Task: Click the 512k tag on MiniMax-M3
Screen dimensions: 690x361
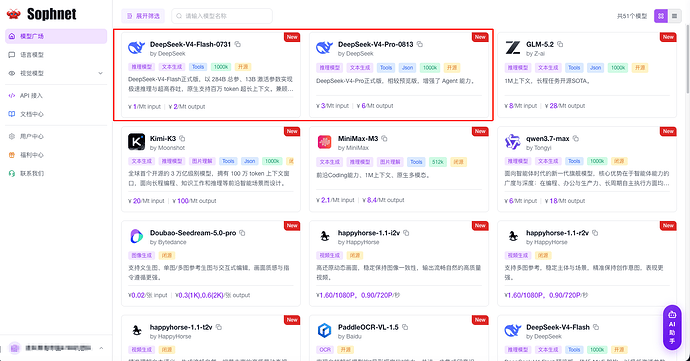Action: tap(437, 162)
